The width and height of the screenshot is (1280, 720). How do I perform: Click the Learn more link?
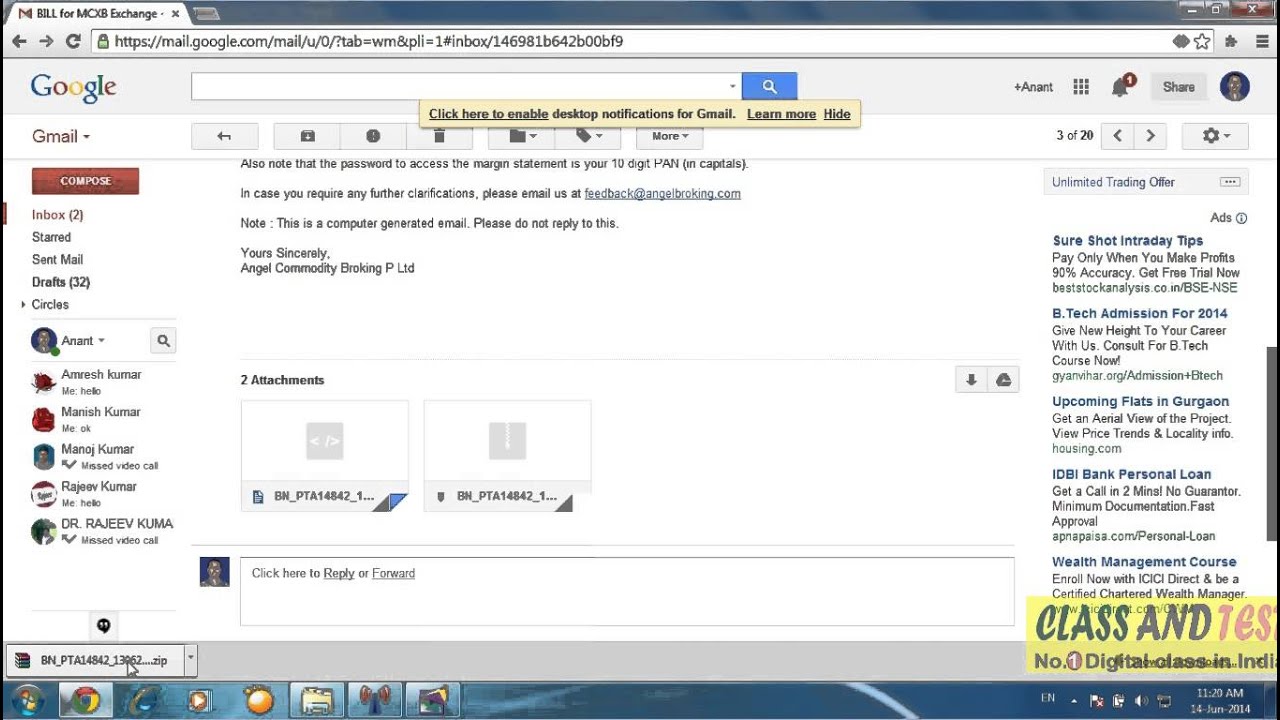click(x=781, y=114)
